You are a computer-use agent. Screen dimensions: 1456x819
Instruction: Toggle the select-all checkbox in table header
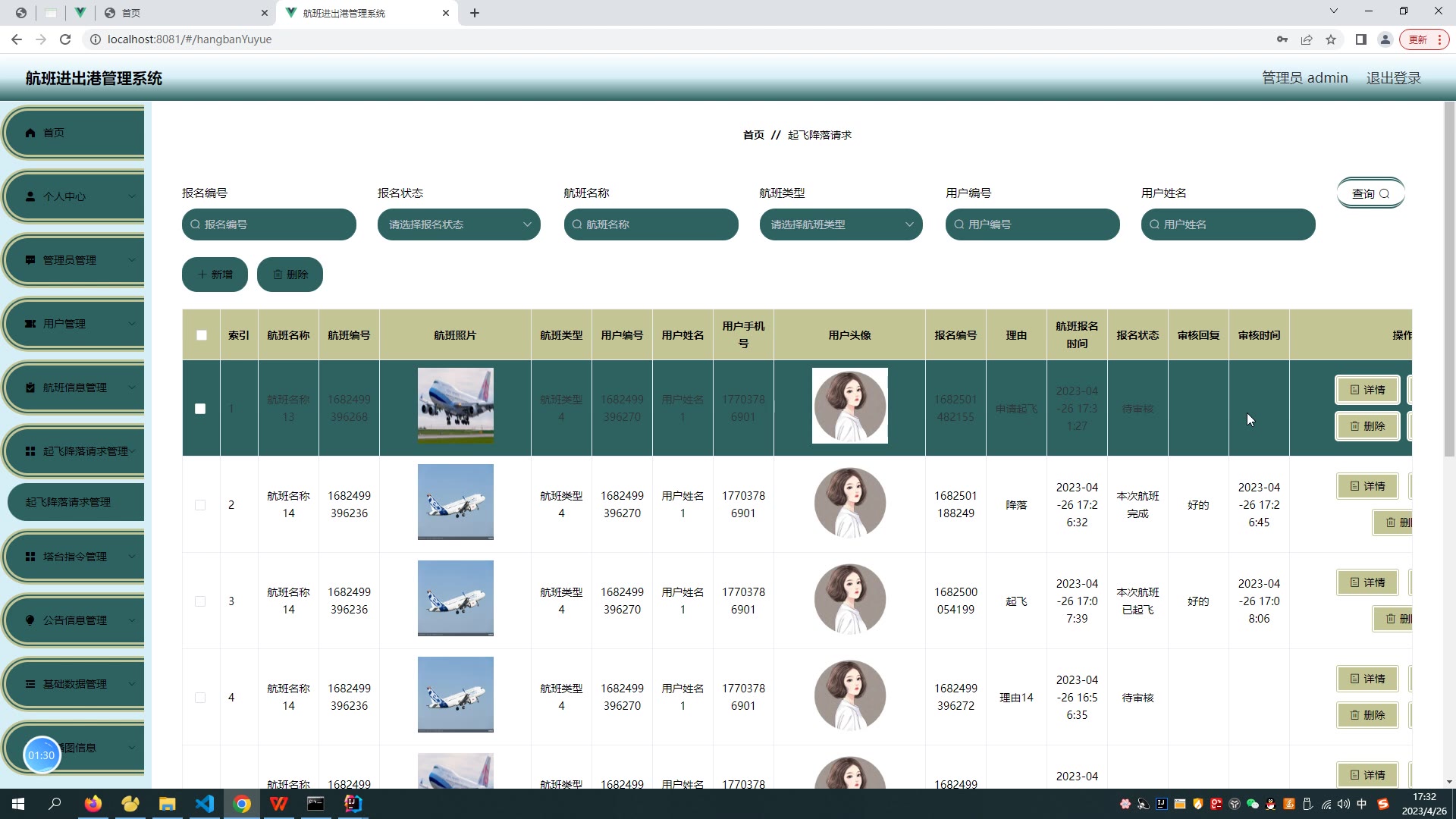[x=201, y=335]
